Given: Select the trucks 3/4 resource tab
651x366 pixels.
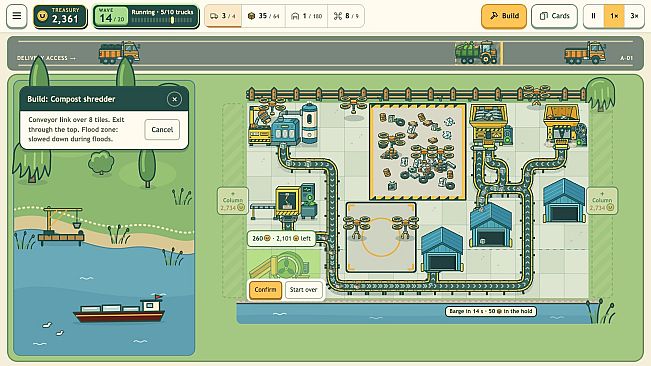Looking at the screenshot, I should (223, 16).
